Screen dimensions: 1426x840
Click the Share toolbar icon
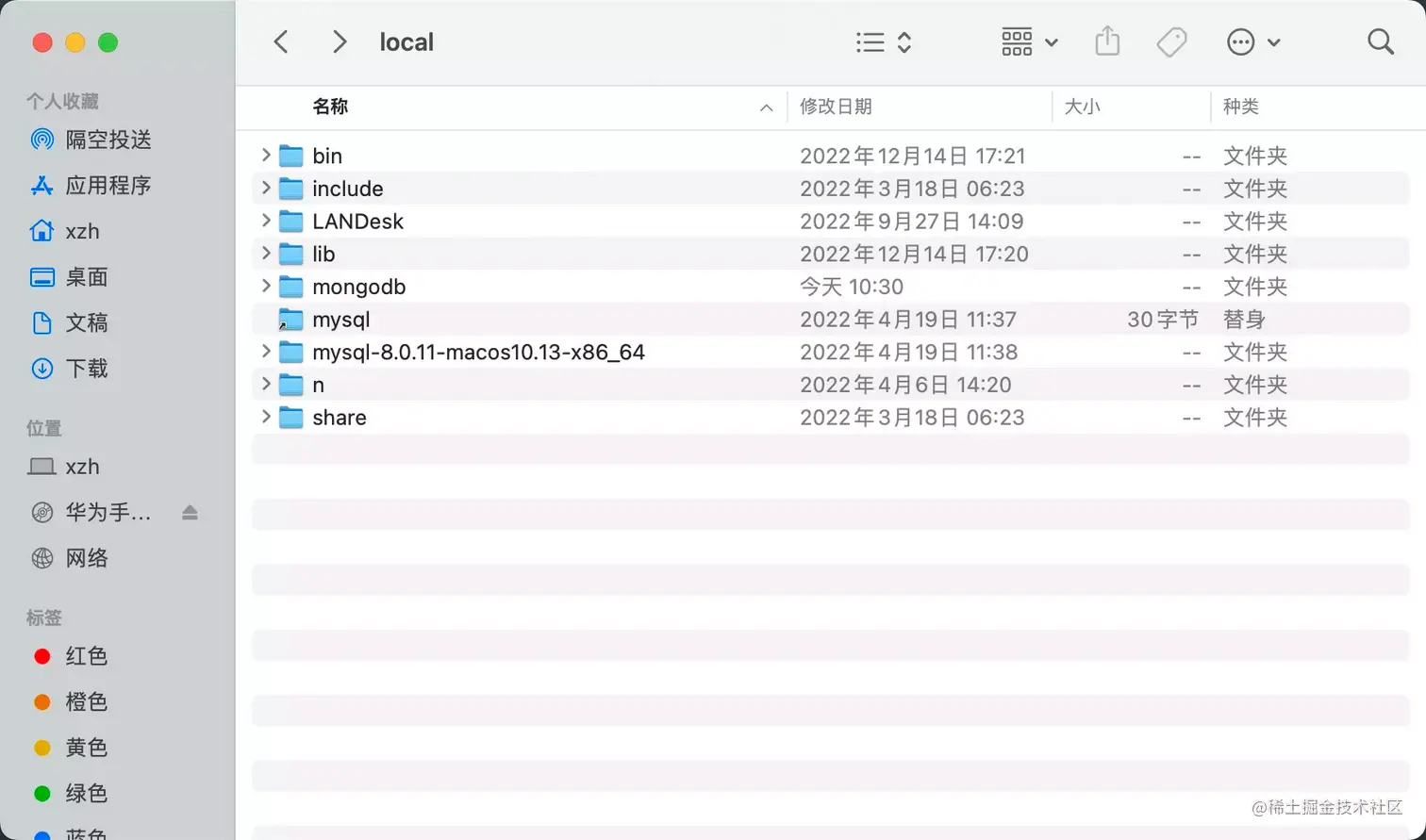click(x=1107, y=41)
